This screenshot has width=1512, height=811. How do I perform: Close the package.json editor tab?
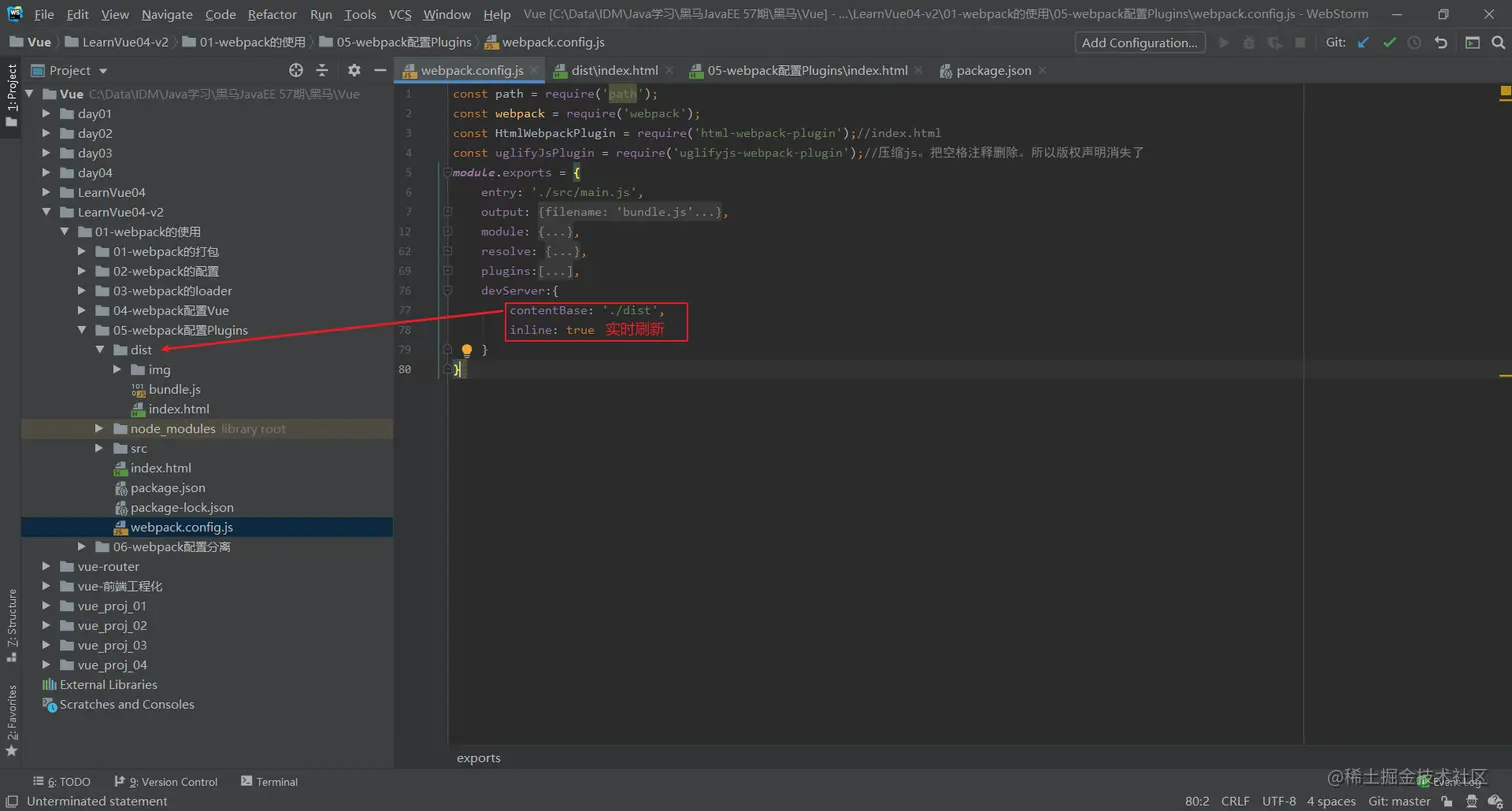[1042, 70]
